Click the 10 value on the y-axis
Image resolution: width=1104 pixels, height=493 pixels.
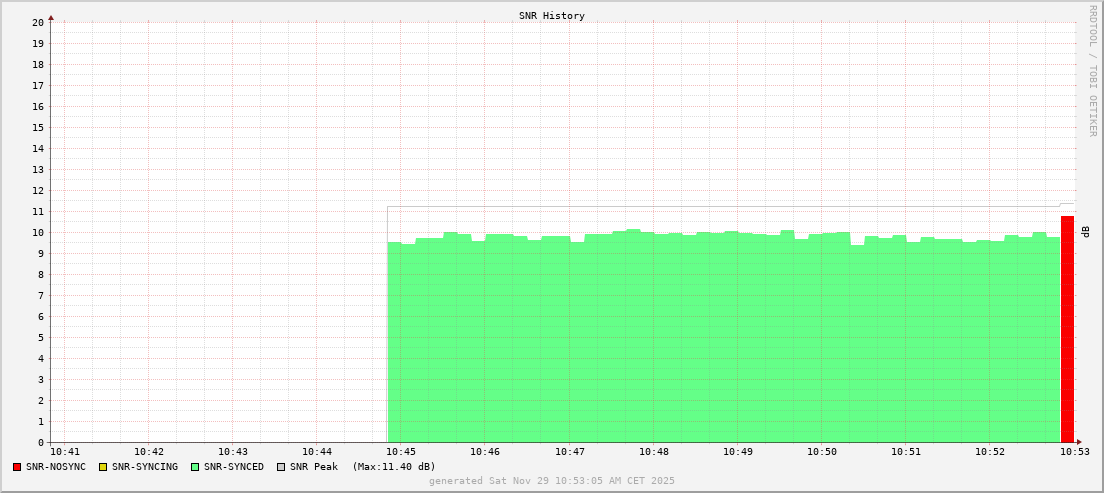(38, 233)
